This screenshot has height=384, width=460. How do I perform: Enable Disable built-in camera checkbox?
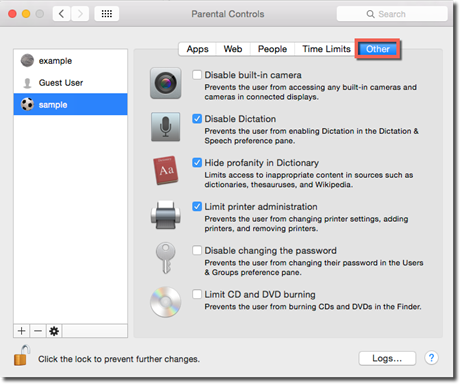pyautogui.click(x=197, y=75)
